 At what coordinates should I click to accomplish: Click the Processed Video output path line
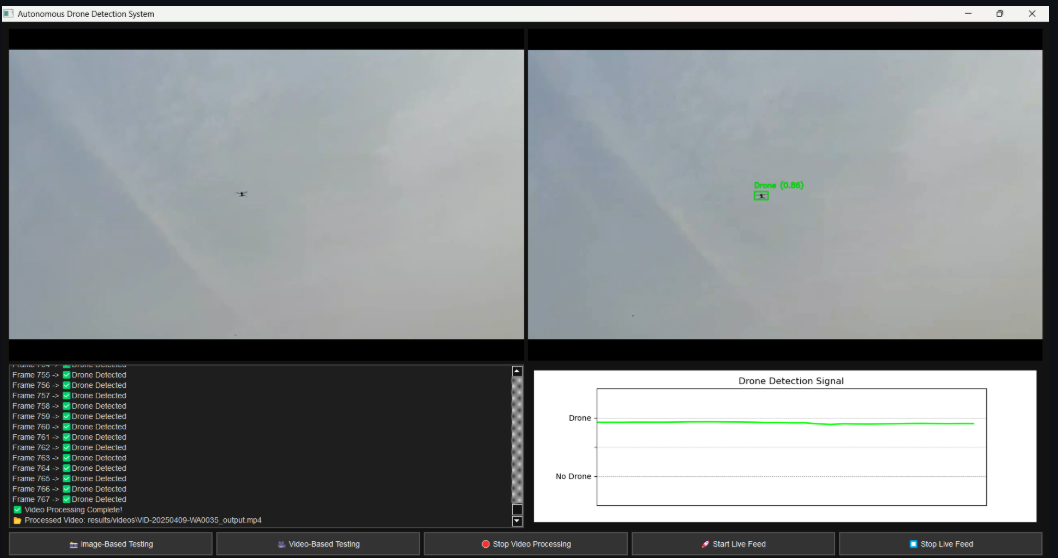click(x=142, y=520)
